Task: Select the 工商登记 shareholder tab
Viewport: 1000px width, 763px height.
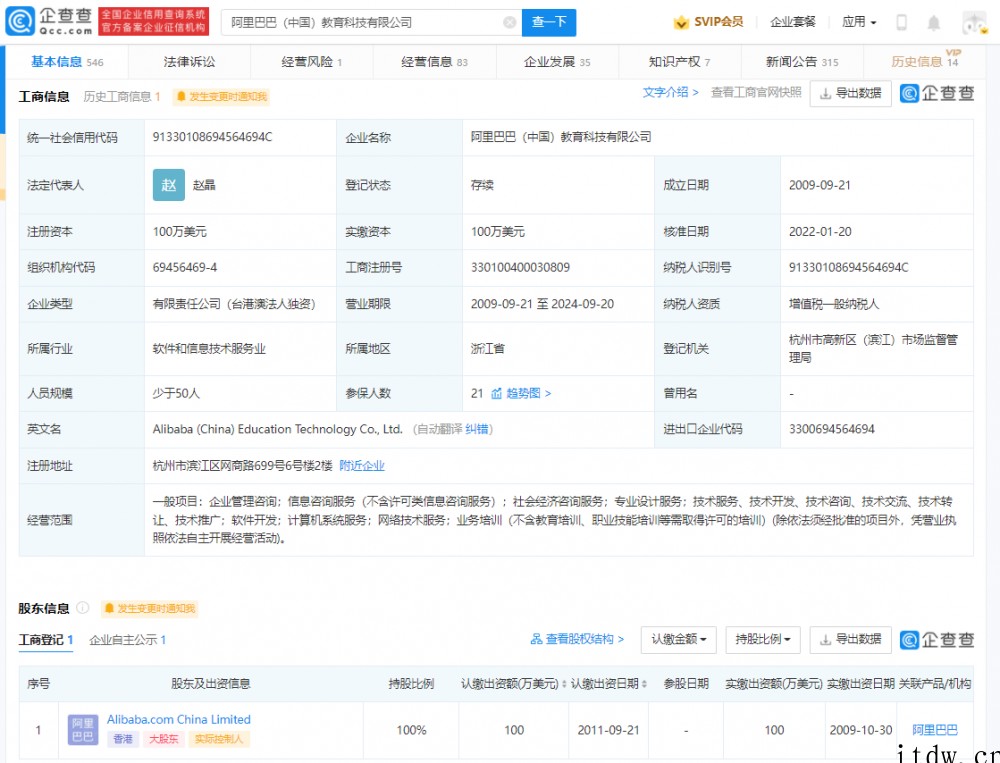Action: [46, 639]
